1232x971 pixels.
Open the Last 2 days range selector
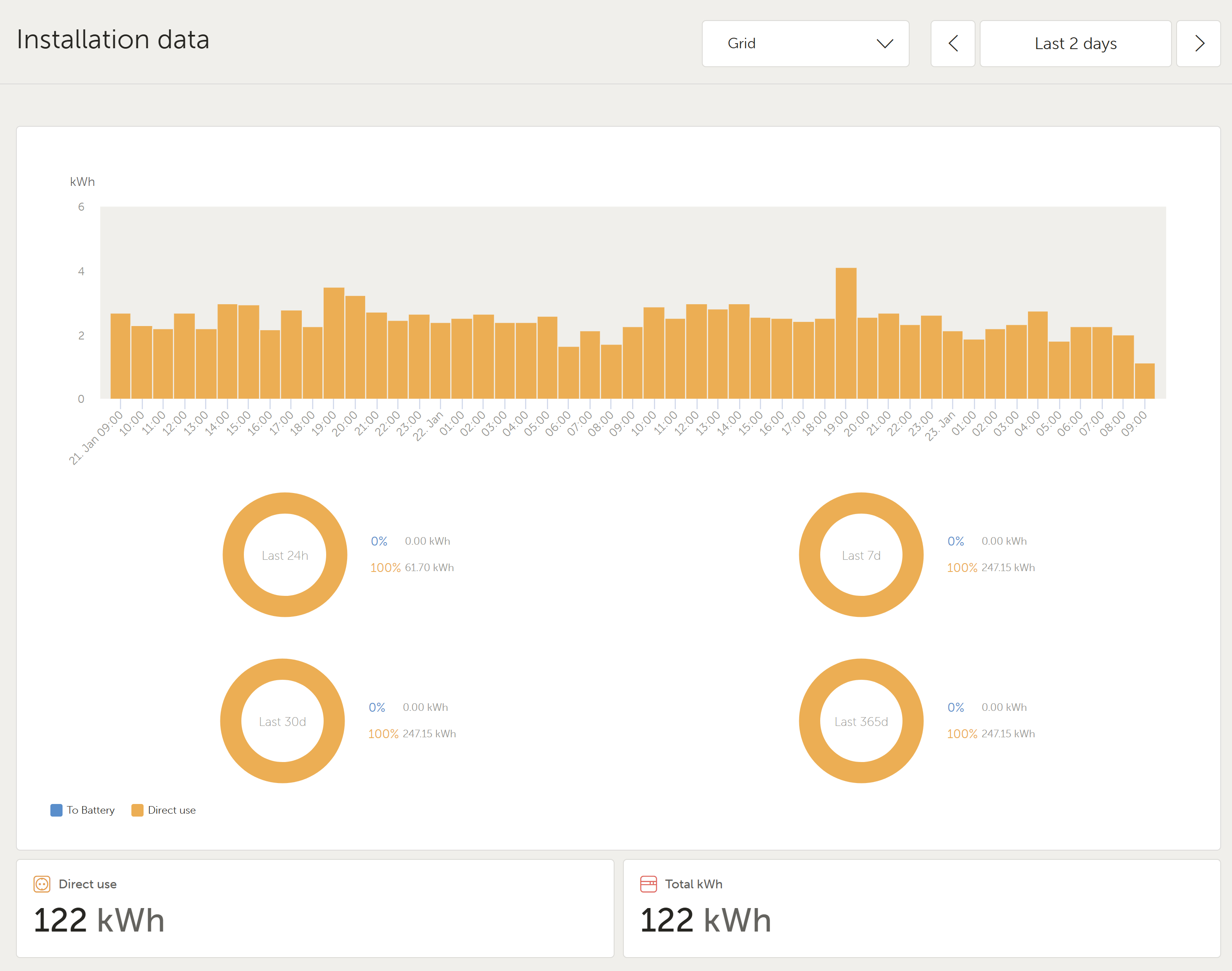tap(1075, 44)
